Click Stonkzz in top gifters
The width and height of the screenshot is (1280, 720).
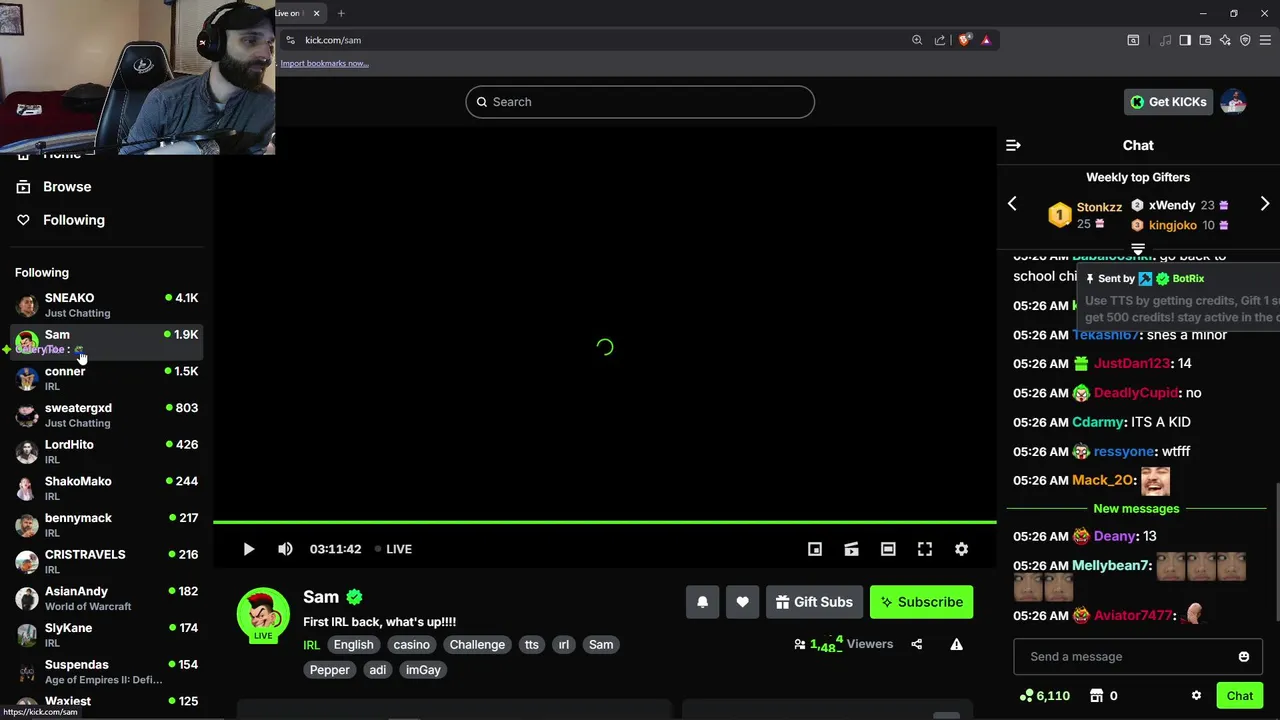[x=1099, y=207]
